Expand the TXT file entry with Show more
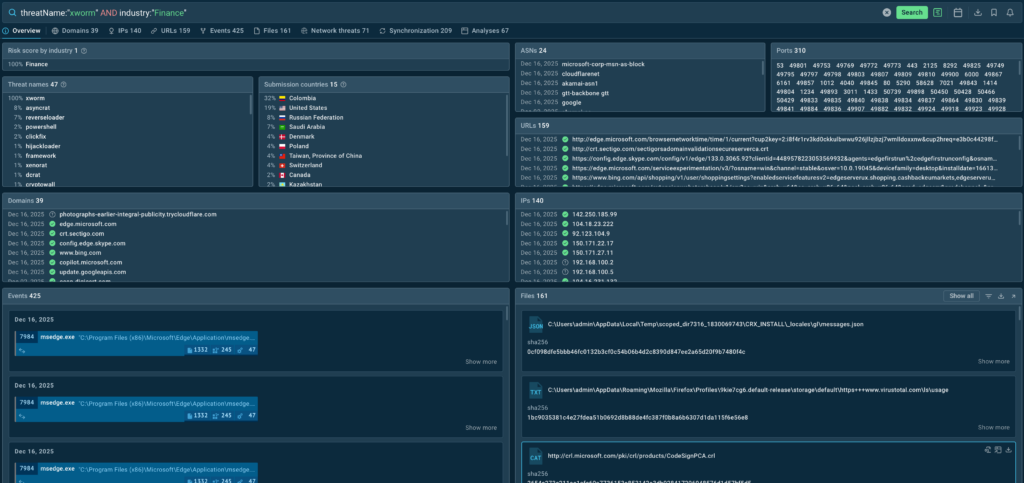 [x=993, y=427]
